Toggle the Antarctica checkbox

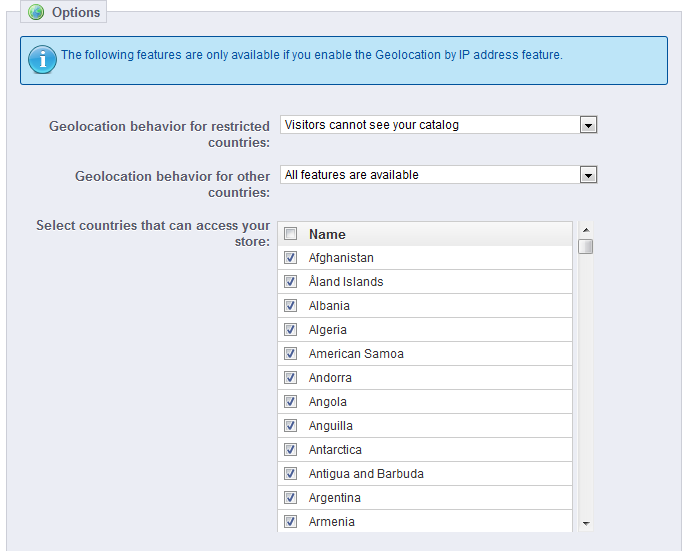point(290,450)
